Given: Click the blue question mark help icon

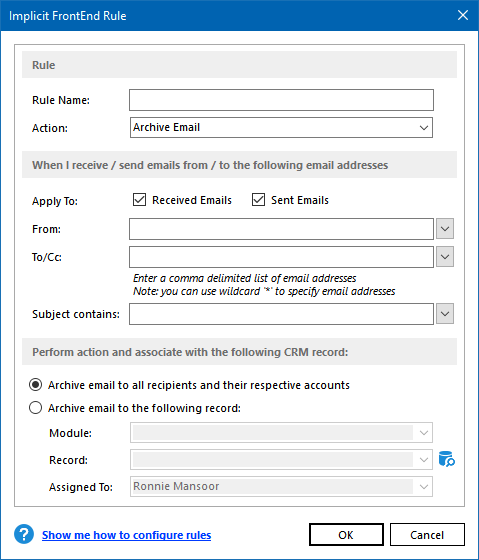Looking at the screenshot, I should click(24, 534).
